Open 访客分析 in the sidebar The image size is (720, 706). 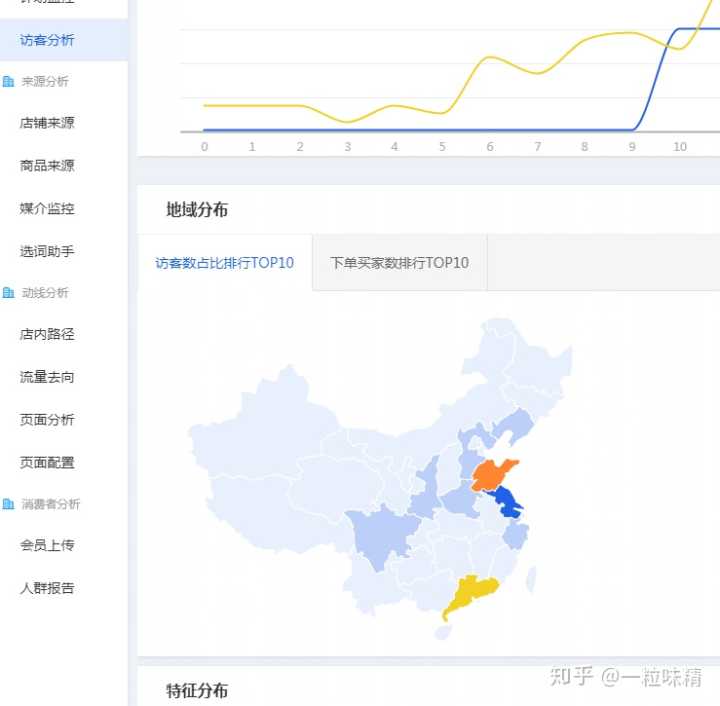point(47,40)
